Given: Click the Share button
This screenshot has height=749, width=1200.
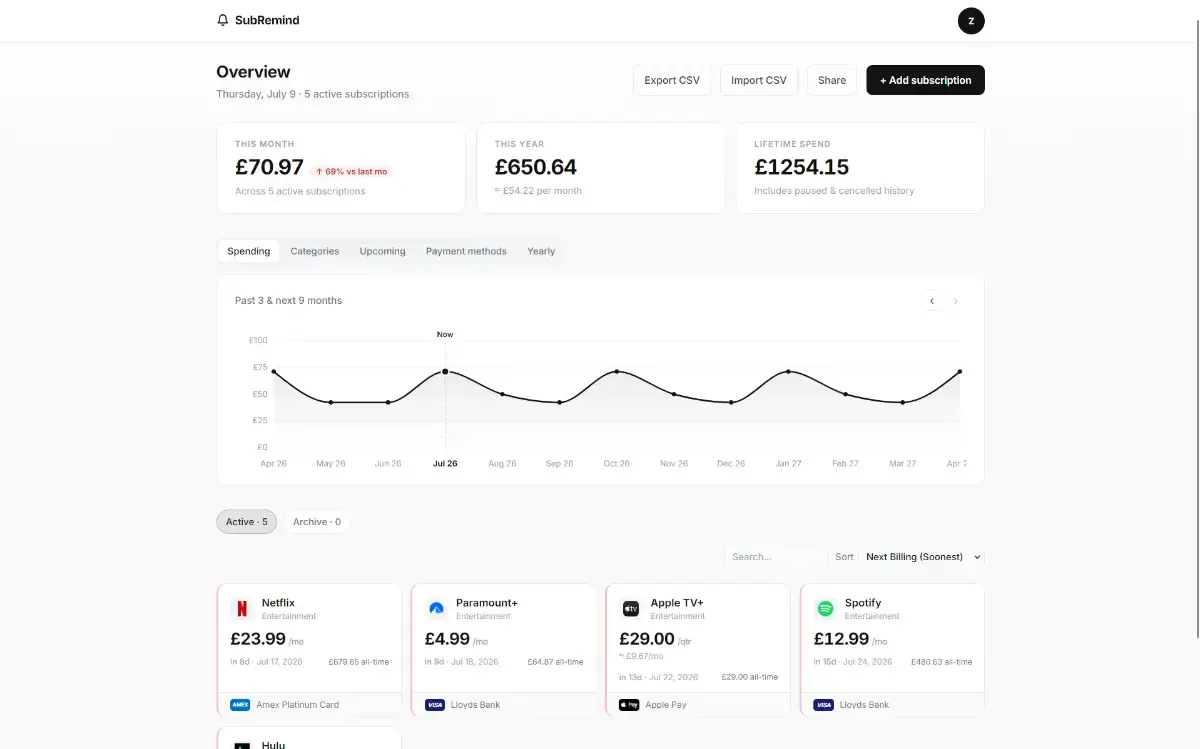Looking at the screenshot, I should 832,80.
